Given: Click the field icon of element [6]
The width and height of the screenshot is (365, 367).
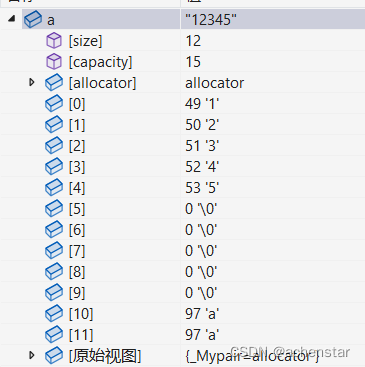Looking at the screenshot, I should (x=54, y=230).
